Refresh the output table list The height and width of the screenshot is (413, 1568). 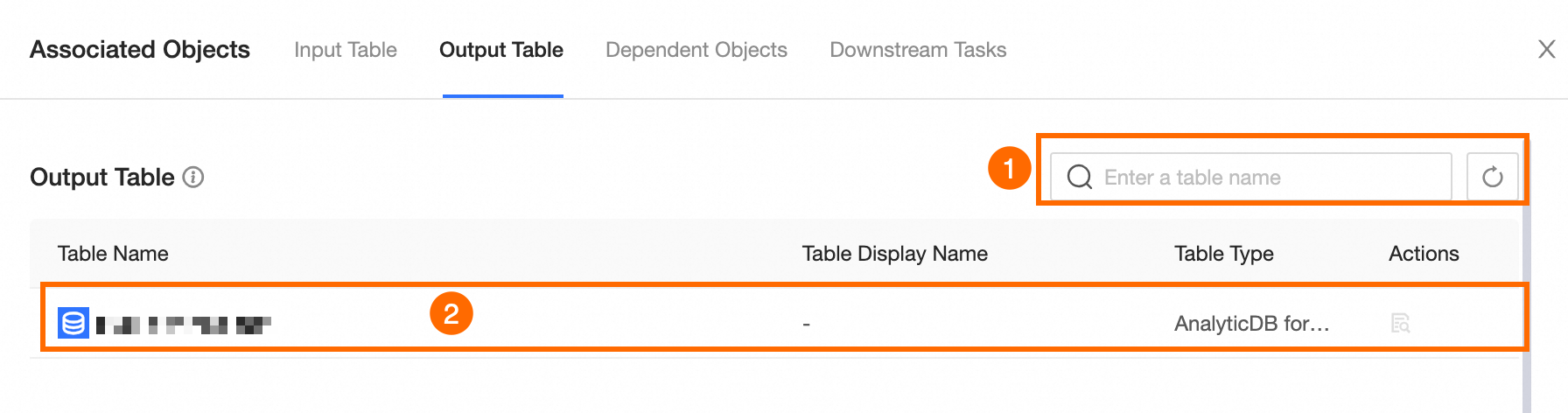point(1492,178)
